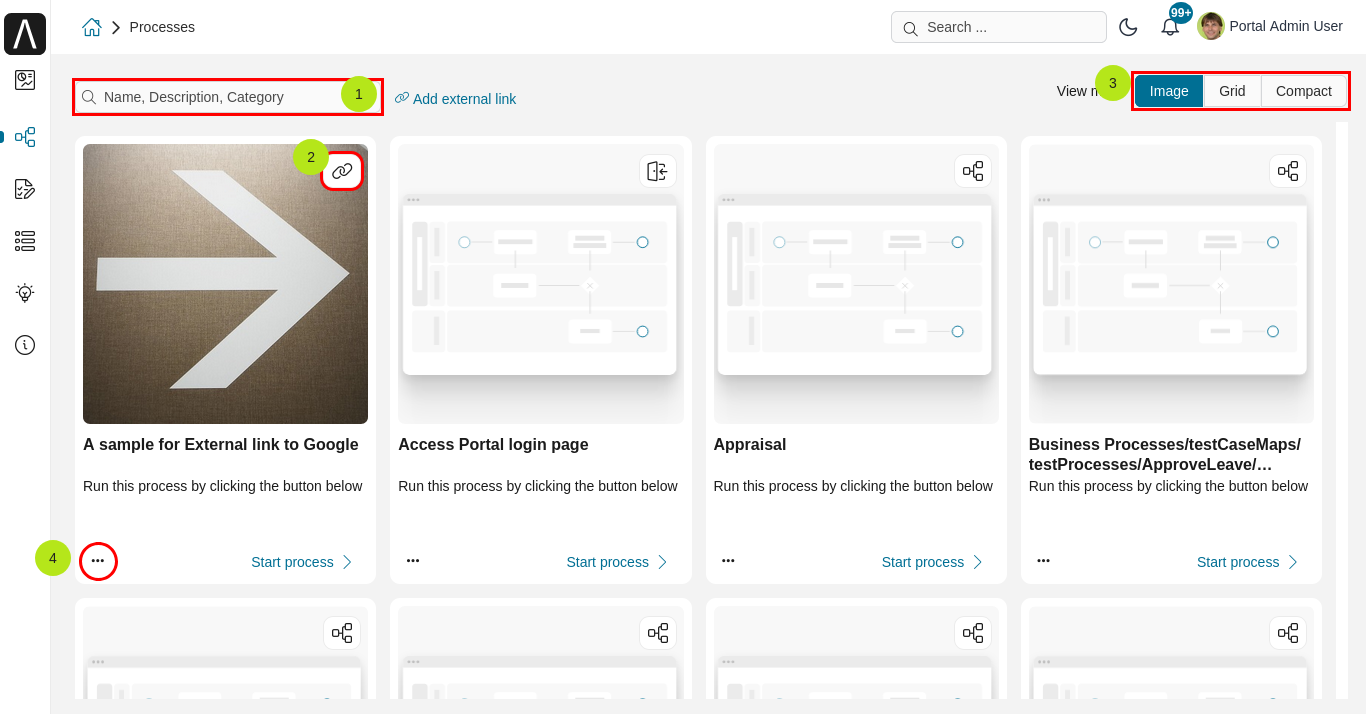Open notifications bell icon
The width and height of the screenshot is (1366, 714).
1170,27
